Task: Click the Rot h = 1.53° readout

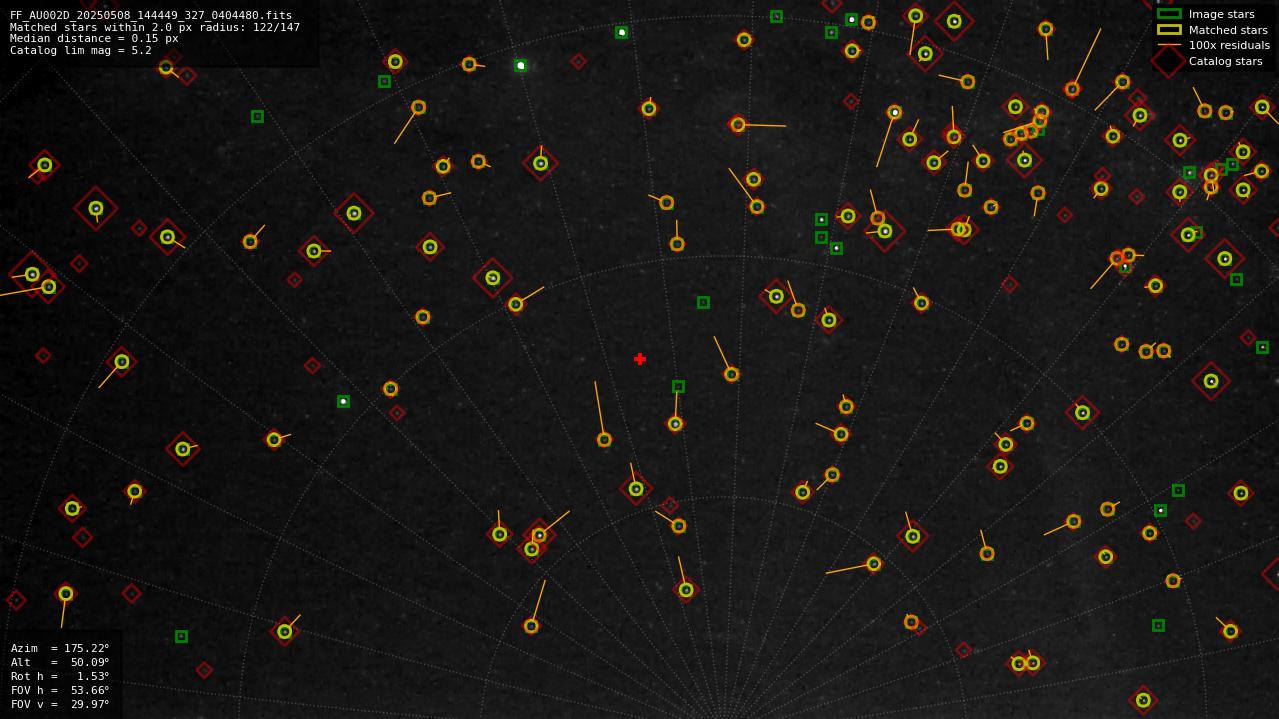Action: tap(60, 676)
